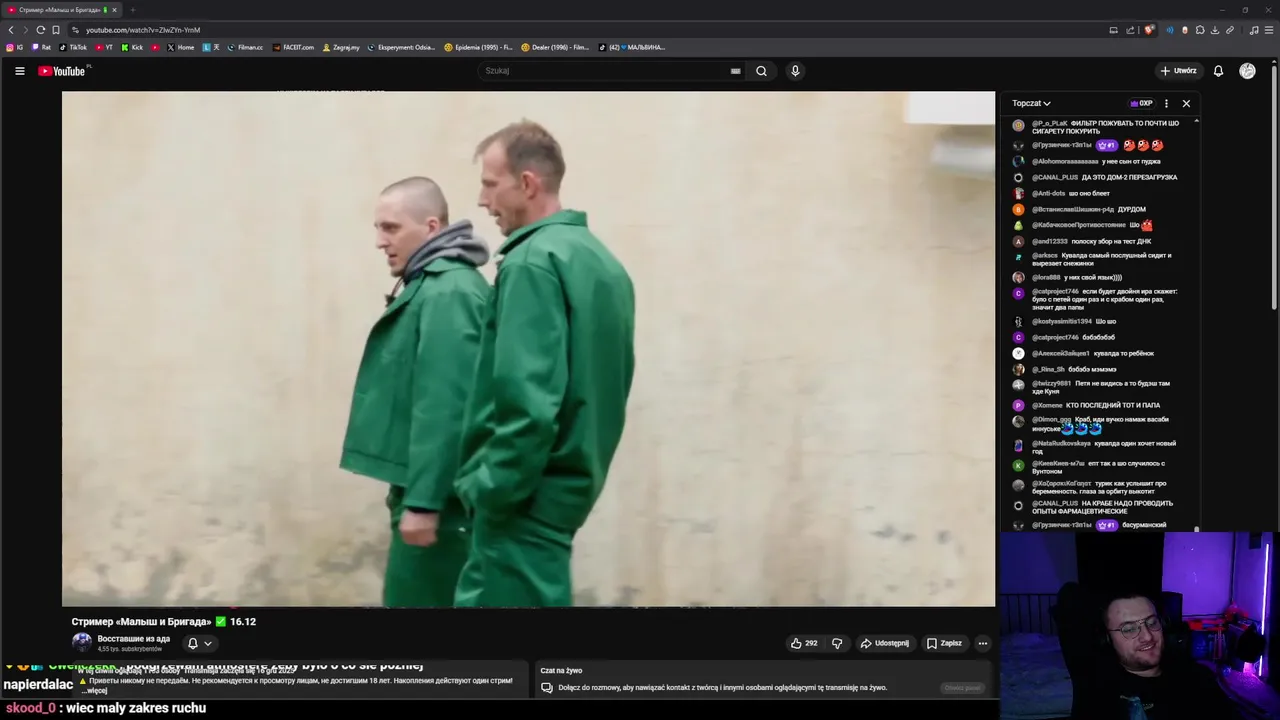The image size is (1280, 720).
Task: Click the Utwórz create button
Action: point(1179,71)
